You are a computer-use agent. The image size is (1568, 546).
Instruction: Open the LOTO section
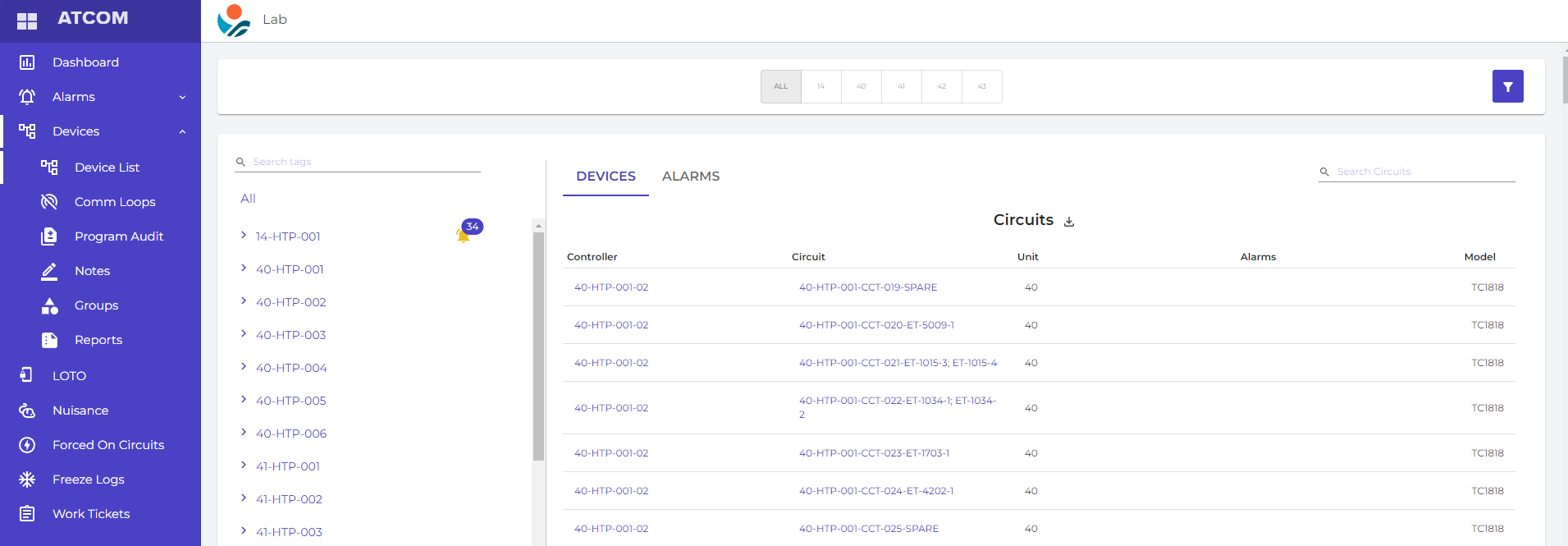pos(69,376)
